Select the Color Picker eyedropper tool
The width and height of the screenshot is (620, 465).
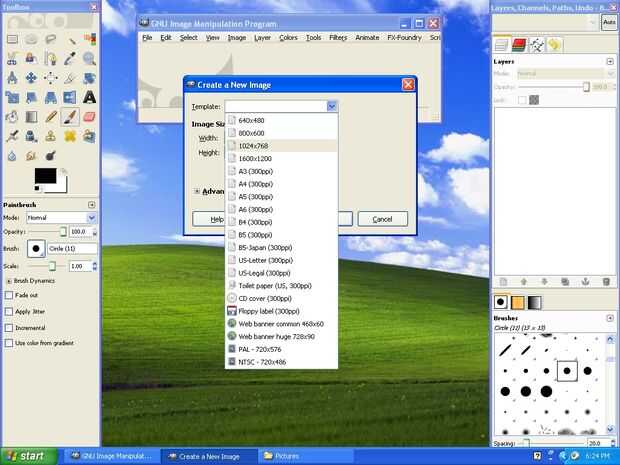(70, 59)
